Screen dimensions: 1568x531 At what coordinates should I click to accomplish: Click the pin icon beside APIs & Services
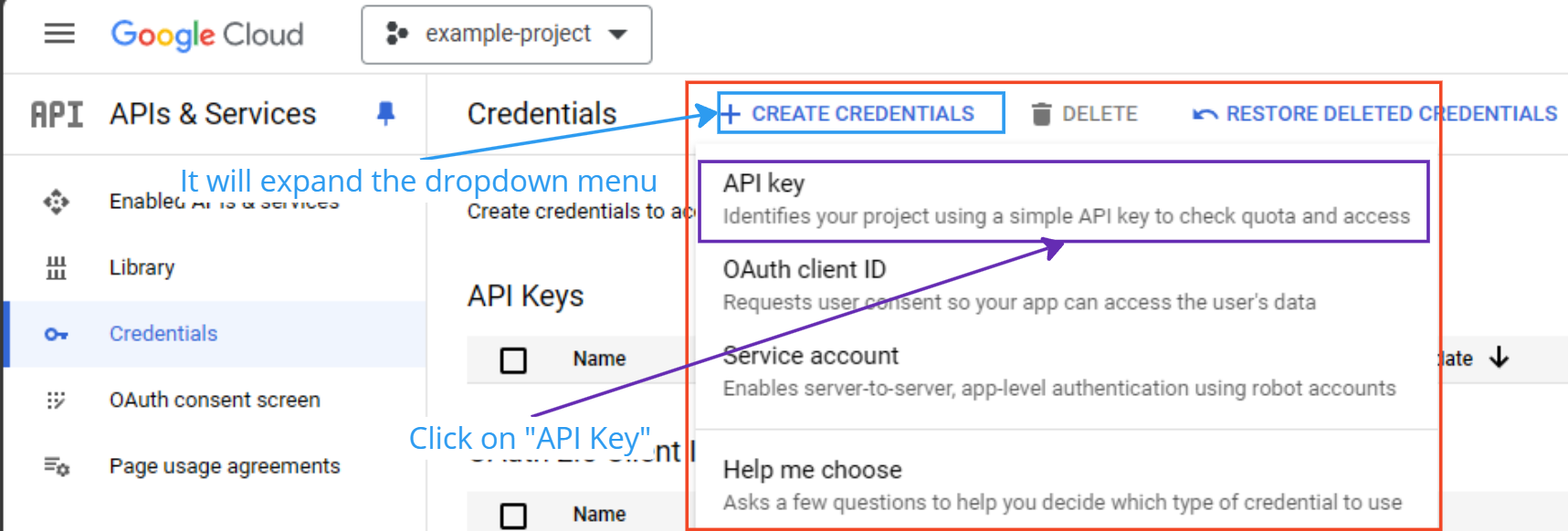pyautogui.click(x=385, y=113)
